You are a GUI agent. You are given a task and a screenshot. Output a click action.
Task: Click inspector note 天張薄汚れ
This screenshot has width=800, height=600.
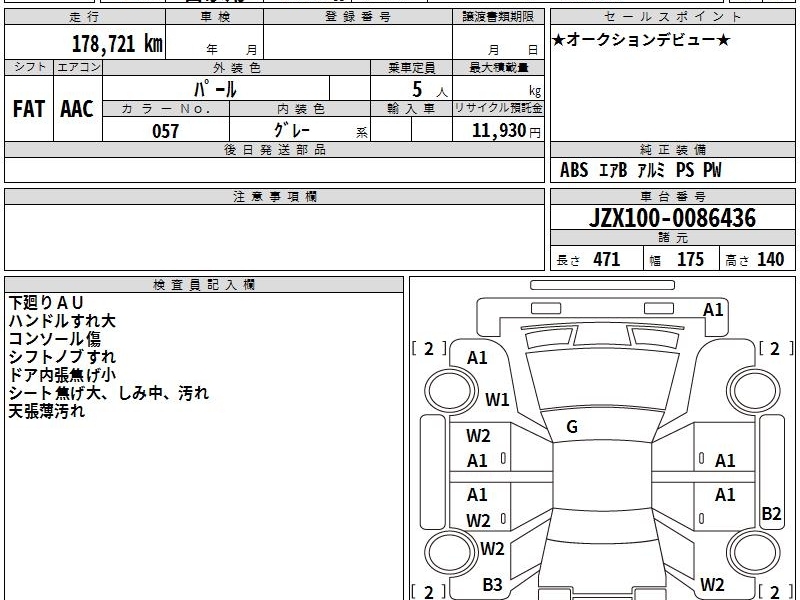click(46, 411)
